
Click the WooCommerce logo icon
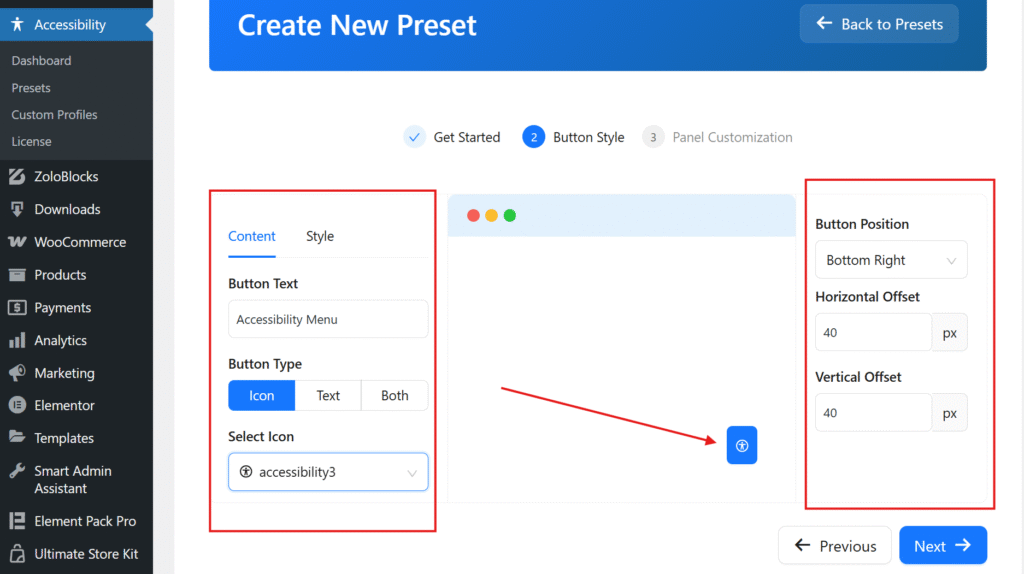pyautogui.click(x=16, y=242)
